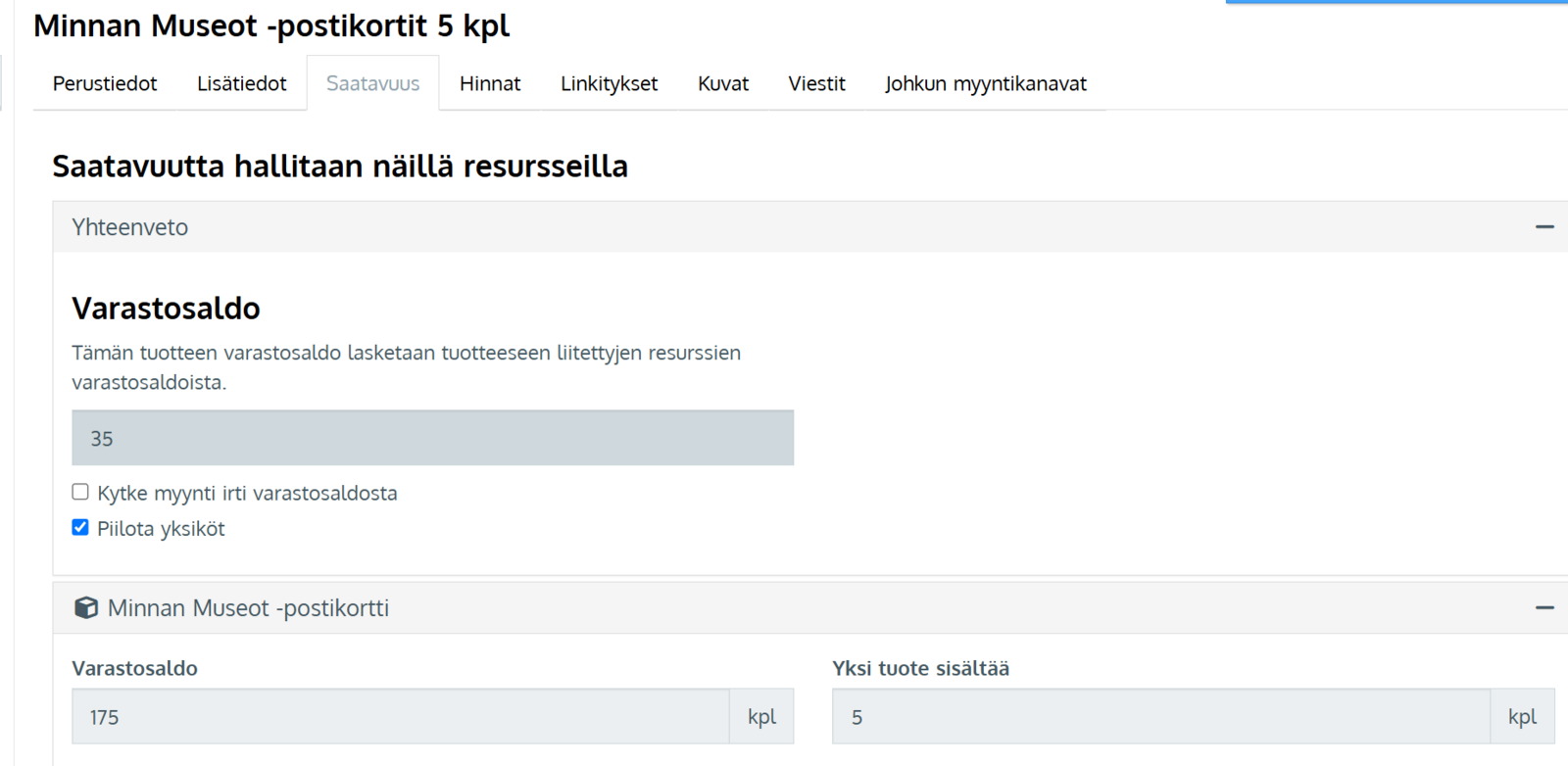
Task: Focus the Yksi tuote sisältää field
Action: pyautogui.click(x=1160, y=717)
